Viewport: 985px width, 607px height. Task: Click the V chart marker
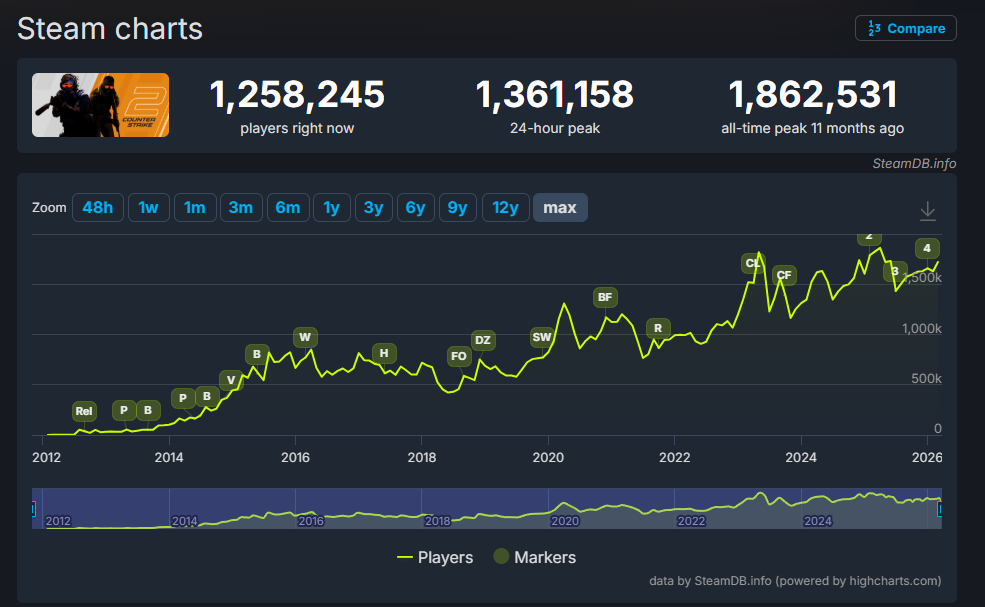231,380
